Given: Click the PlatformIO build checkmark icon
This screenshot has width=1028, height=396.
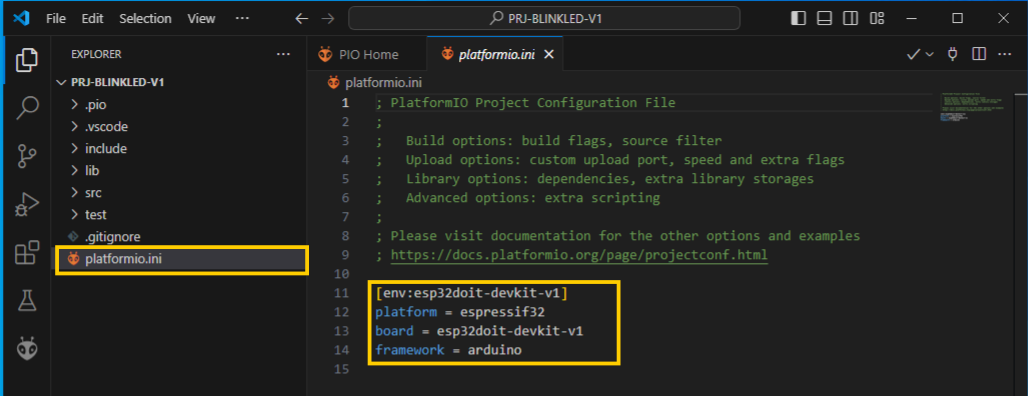Looking at the screenshot, I should pyautogui.click(x=913, y=54).
